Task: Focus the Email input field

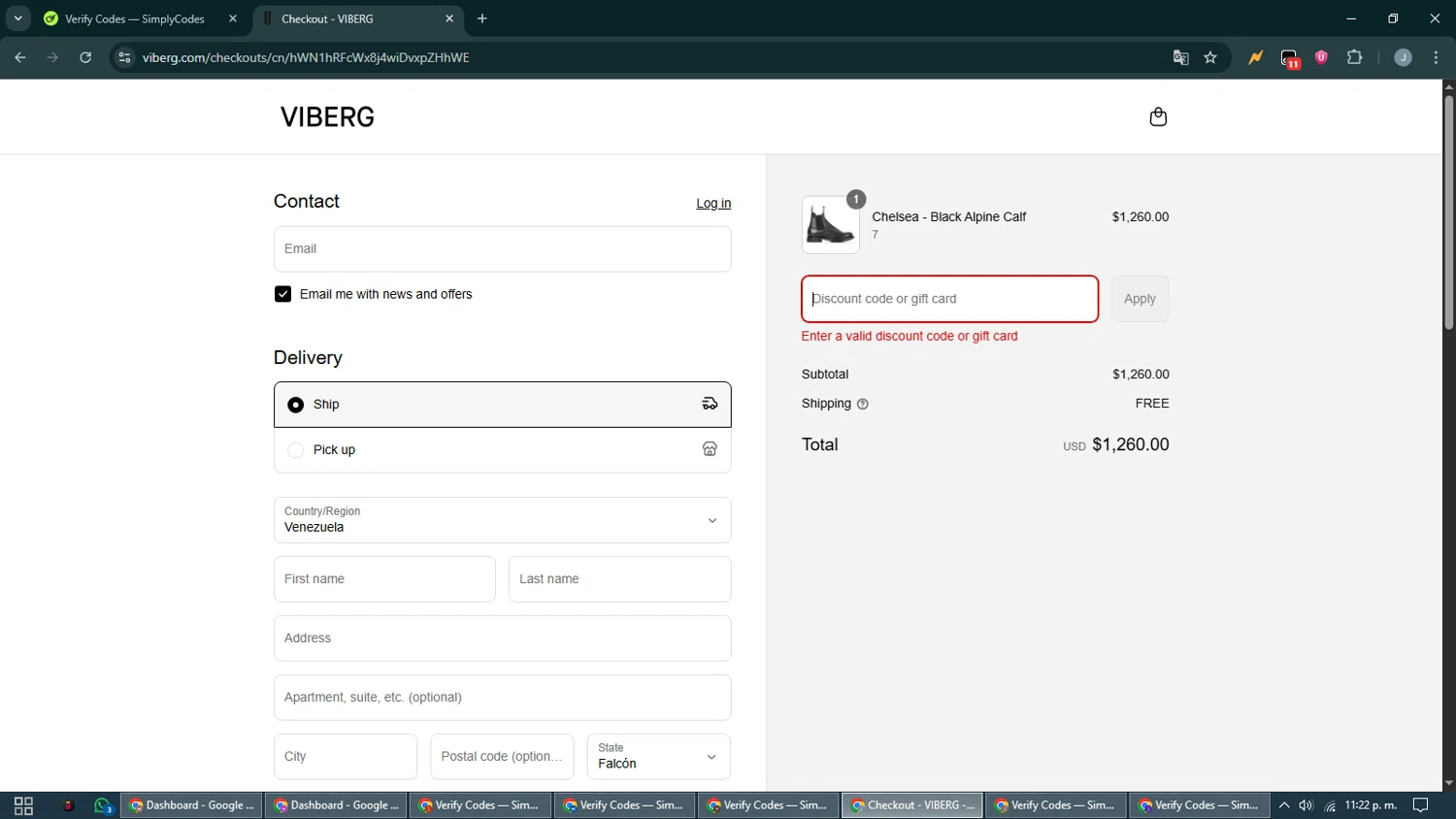Action: tap(502, 249)
